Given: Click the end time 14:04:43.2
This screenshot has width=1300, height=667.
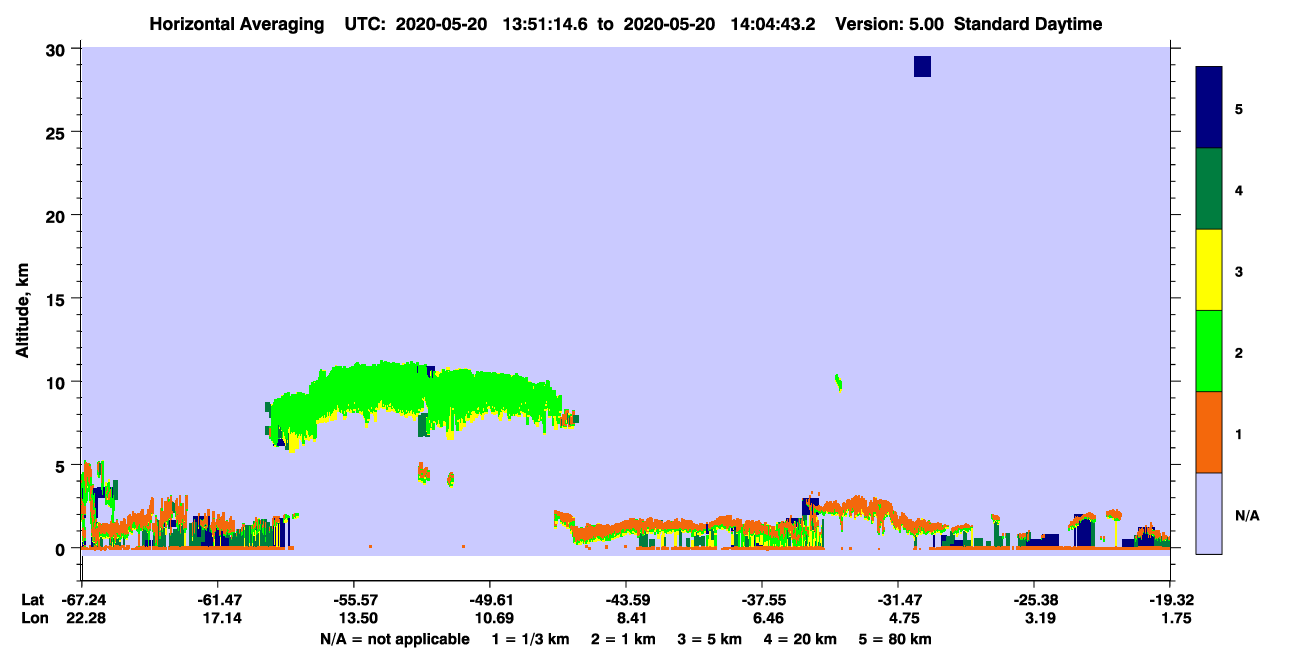Looking at the screenshot, I should point(774,24).
